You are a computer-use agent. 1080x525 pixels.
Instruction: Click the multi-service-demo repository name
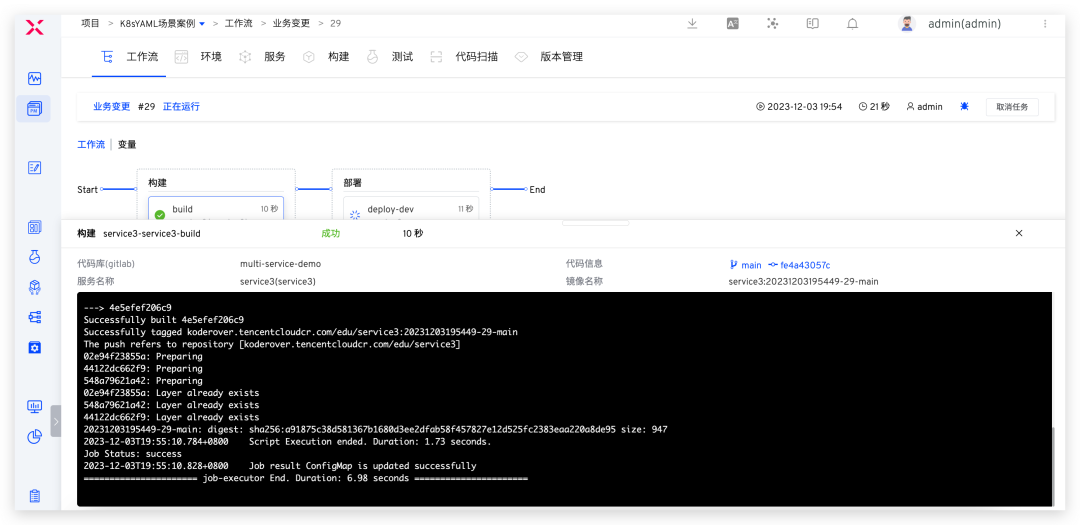tap(280, 264)
